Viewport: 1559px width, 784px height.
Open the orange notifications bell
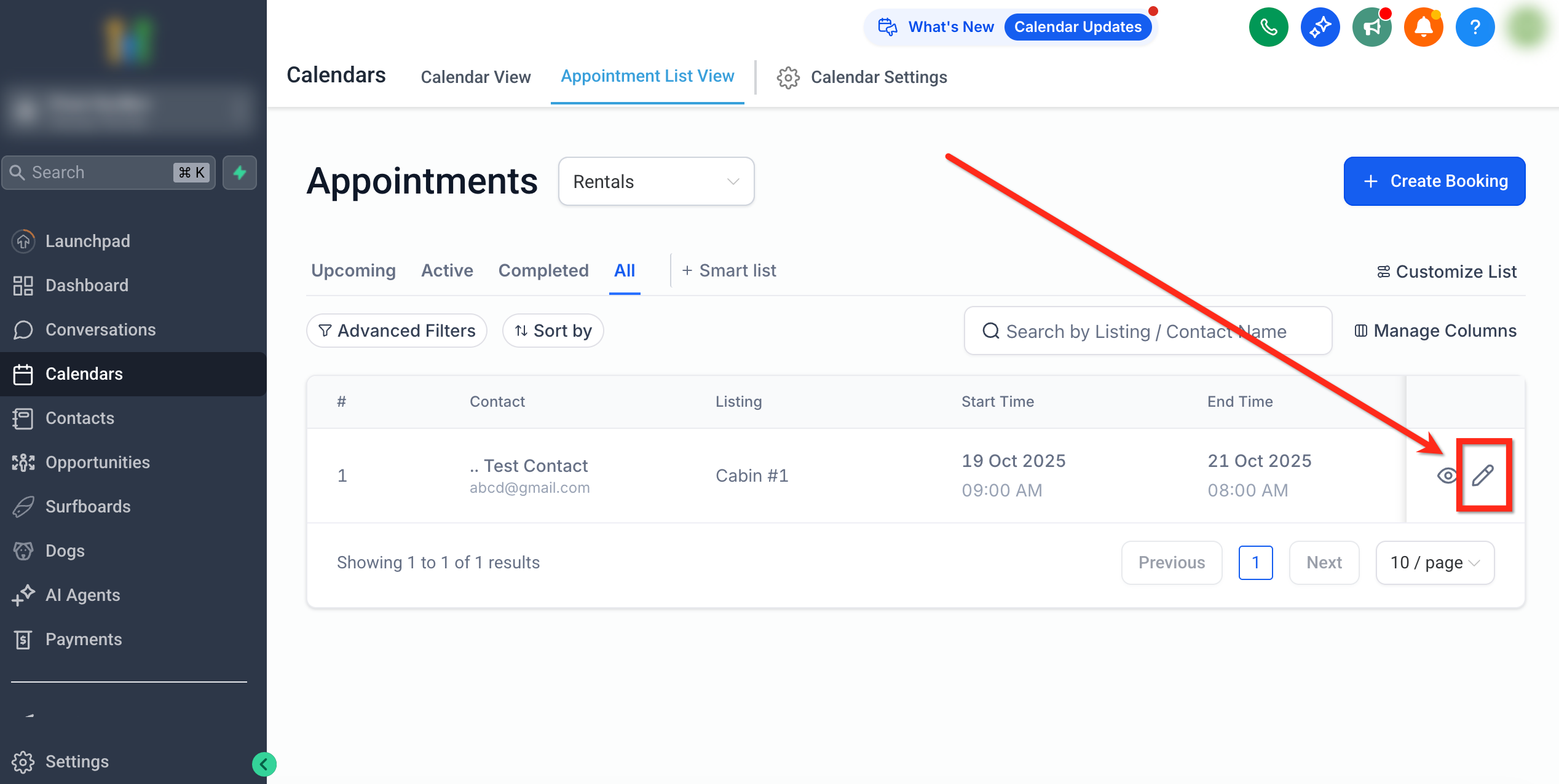(1423, 27)
